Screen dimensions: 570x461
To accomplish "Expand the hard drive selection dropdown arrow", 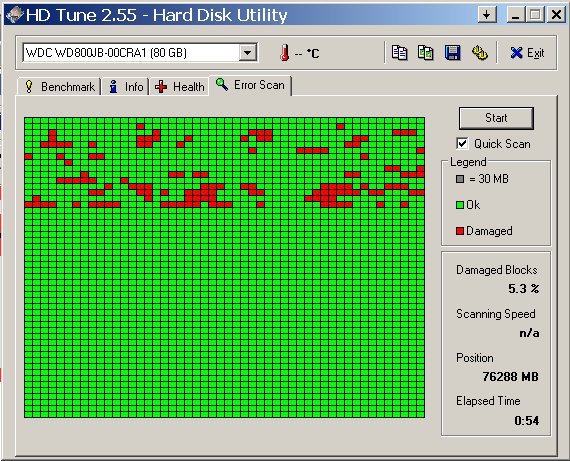I will 248,53.
